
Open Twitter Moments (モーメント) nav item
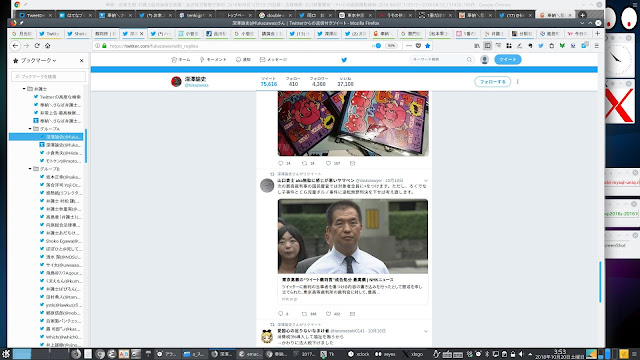coord(213,60)
